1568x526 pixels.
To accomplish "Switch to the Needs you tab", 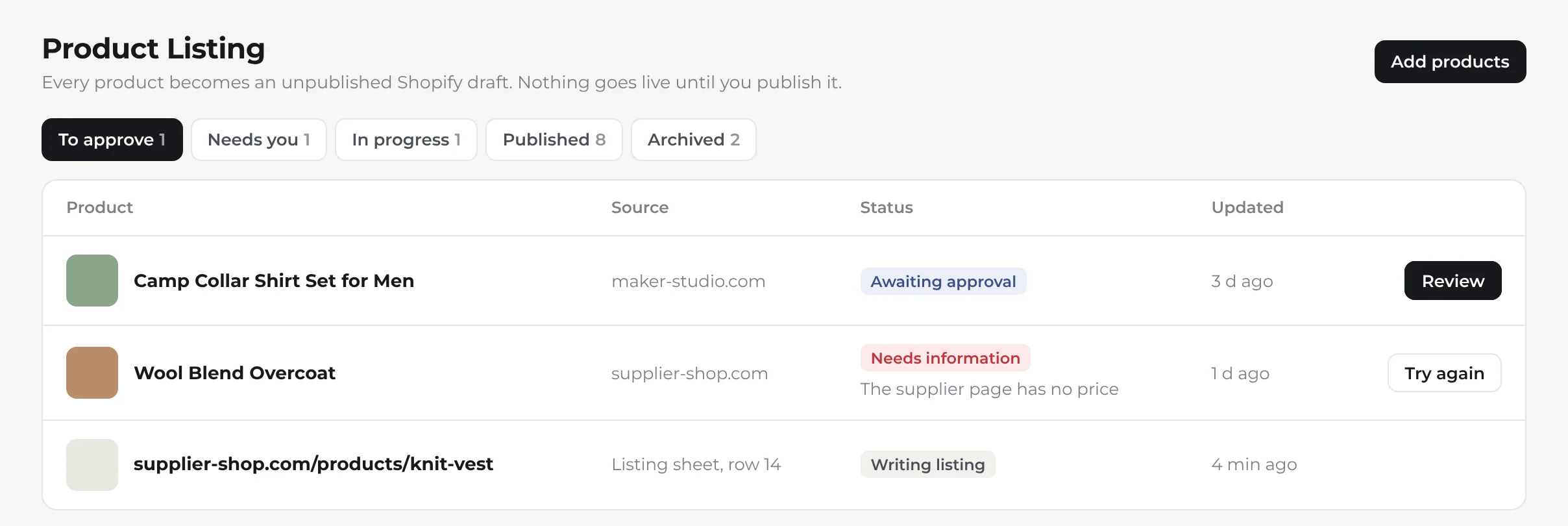I will pyautogui.click(x=259, y=140).
